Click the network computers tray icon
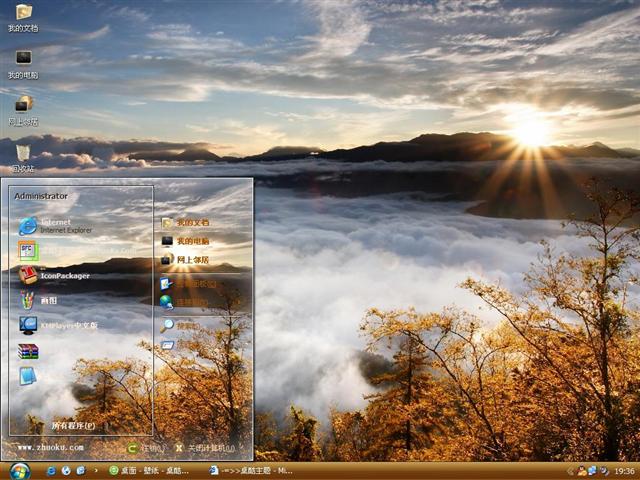The width and height of the screenshot is (640, 480). 592,471
